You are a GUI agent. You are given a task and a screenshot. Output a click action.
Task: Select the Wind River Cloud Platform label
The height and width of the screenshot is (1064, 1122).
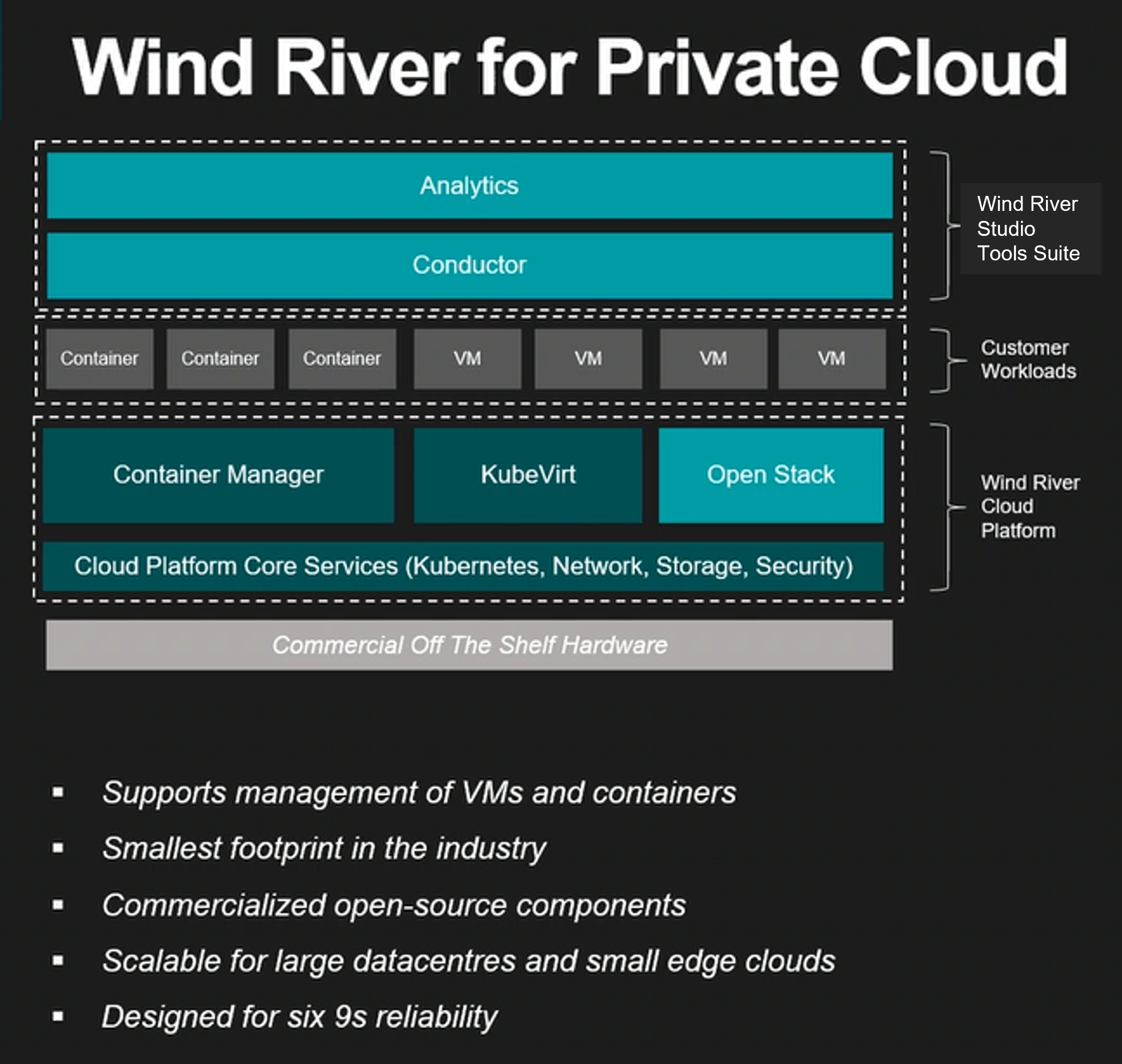1030,506
